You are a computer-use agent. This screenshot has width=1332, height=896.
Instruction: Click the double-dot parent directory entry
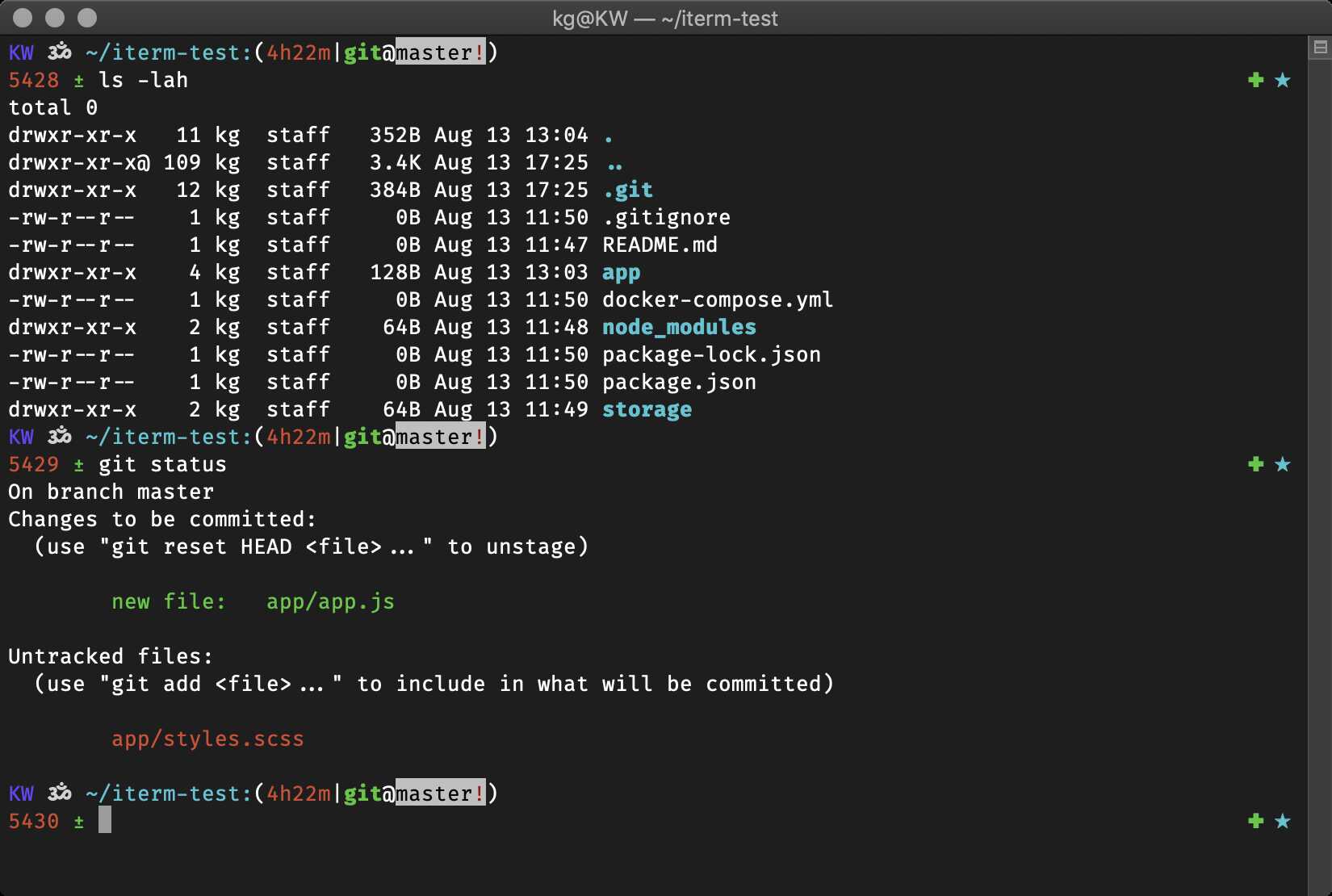[615, 165]
